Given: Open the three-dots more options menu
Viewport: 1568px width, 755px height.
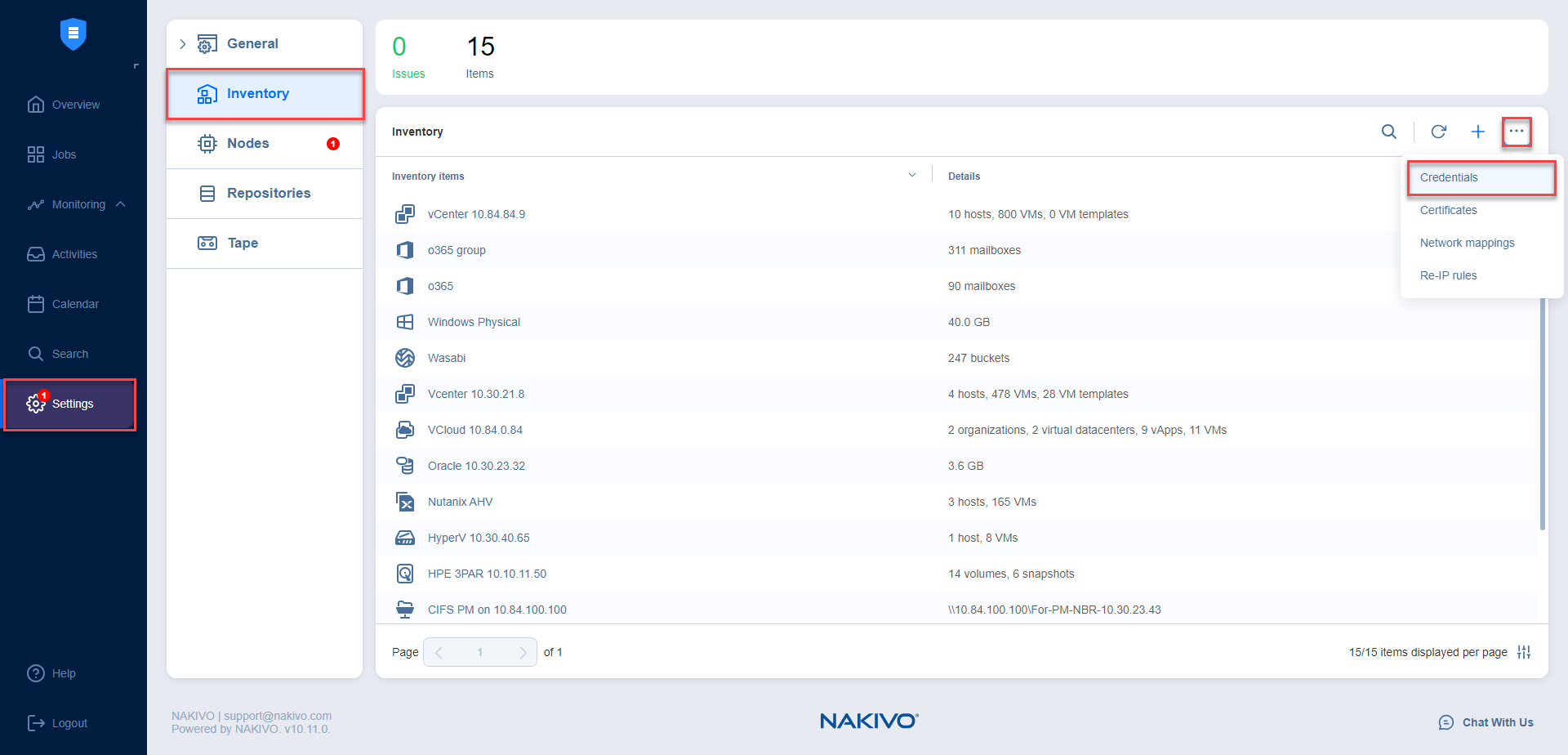Looking at the screenshot, I should 1516,132.
